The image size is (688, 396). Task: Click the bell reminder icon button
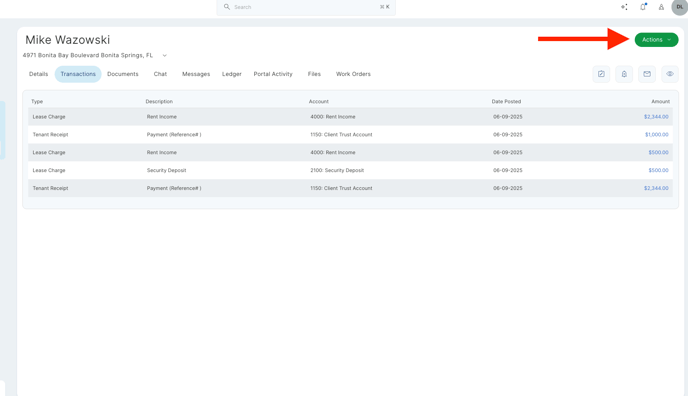pyautogui.click(x=624, y=74)
